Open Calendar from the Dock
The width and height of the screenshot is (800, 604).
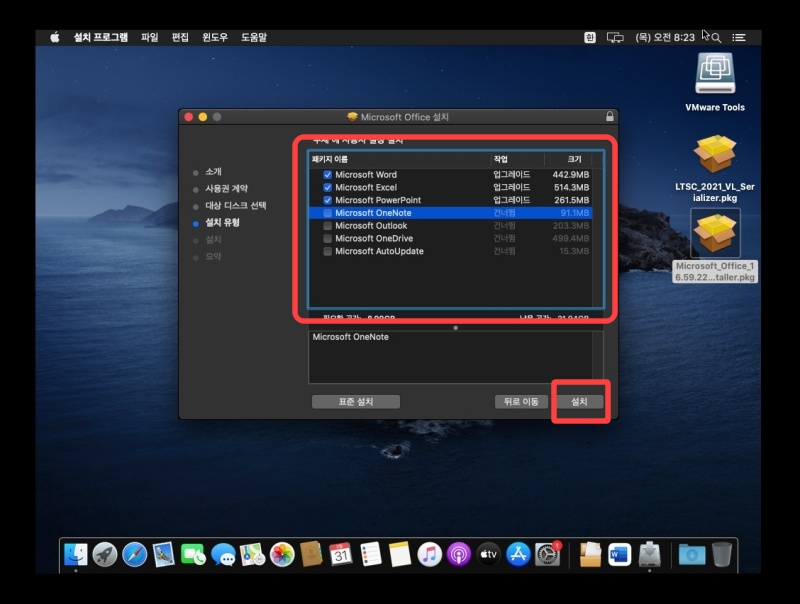point(341,555)
